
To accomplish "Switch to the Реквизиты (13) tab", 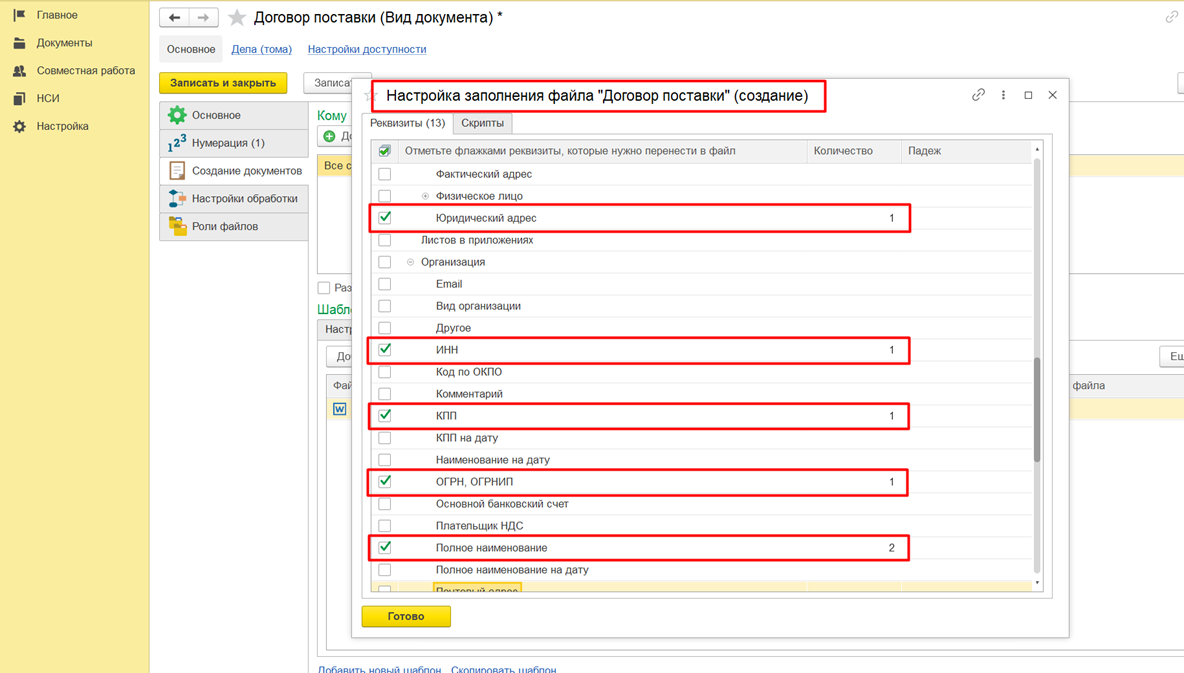I will (407, 123).
